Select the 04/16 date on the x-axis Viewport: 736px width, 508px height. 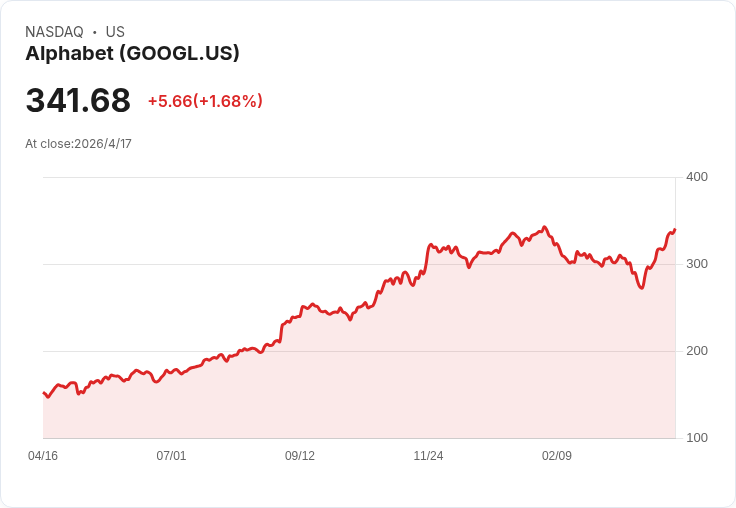point(43,456)
